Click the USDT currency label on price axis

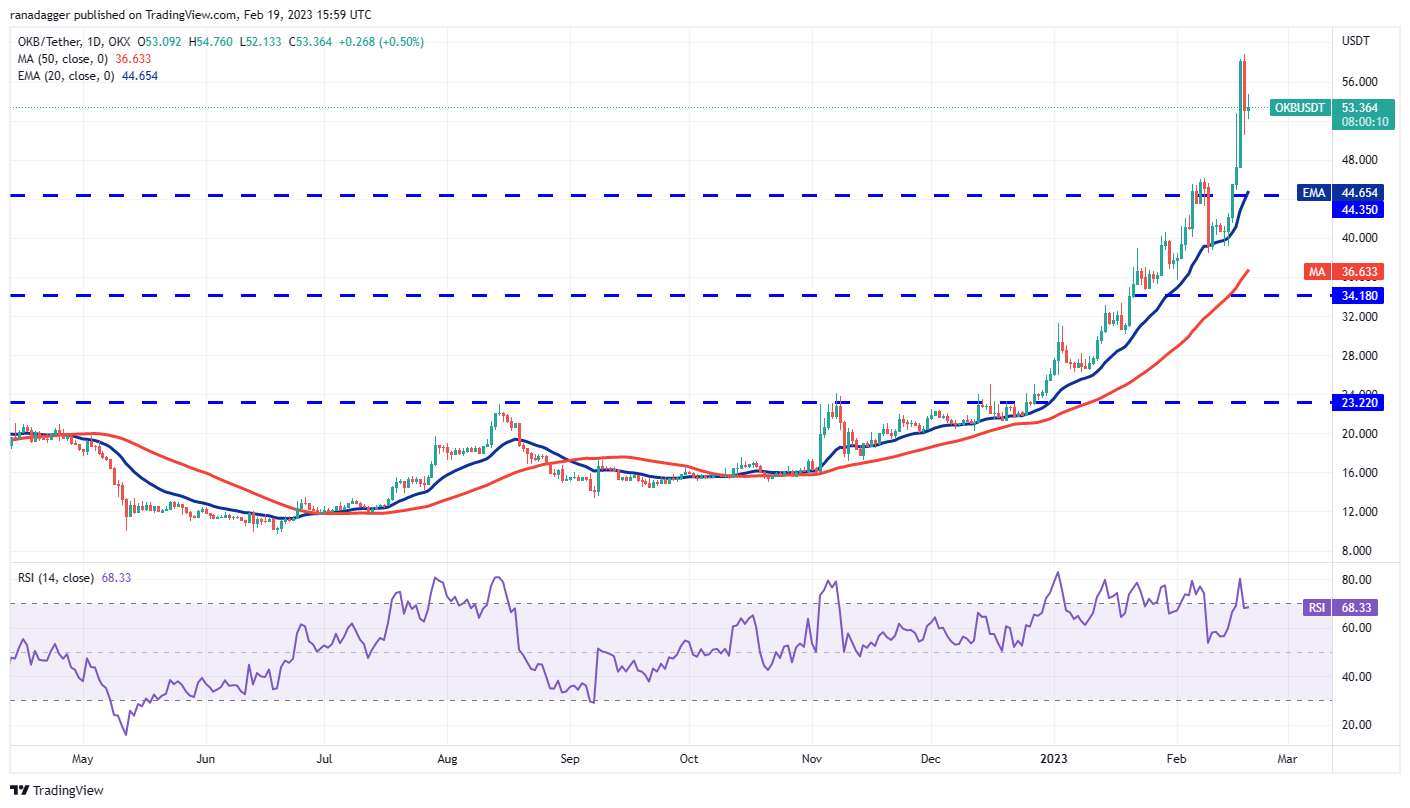(1355, 41)
